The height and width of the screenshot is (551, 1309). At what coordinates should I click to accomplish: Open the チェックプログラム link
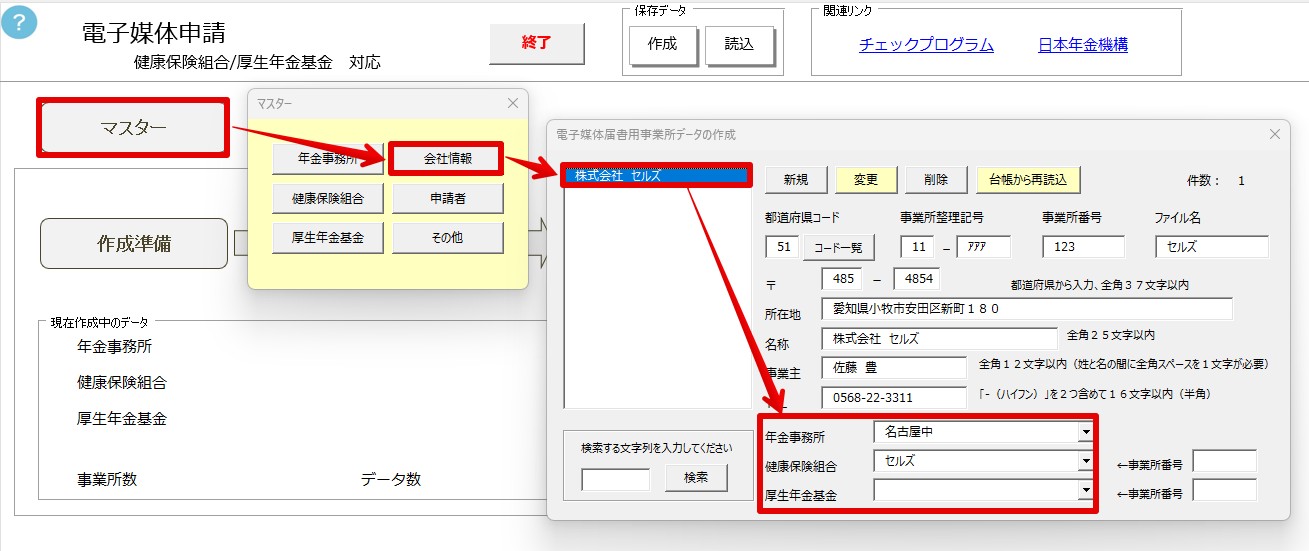[926, 45]
